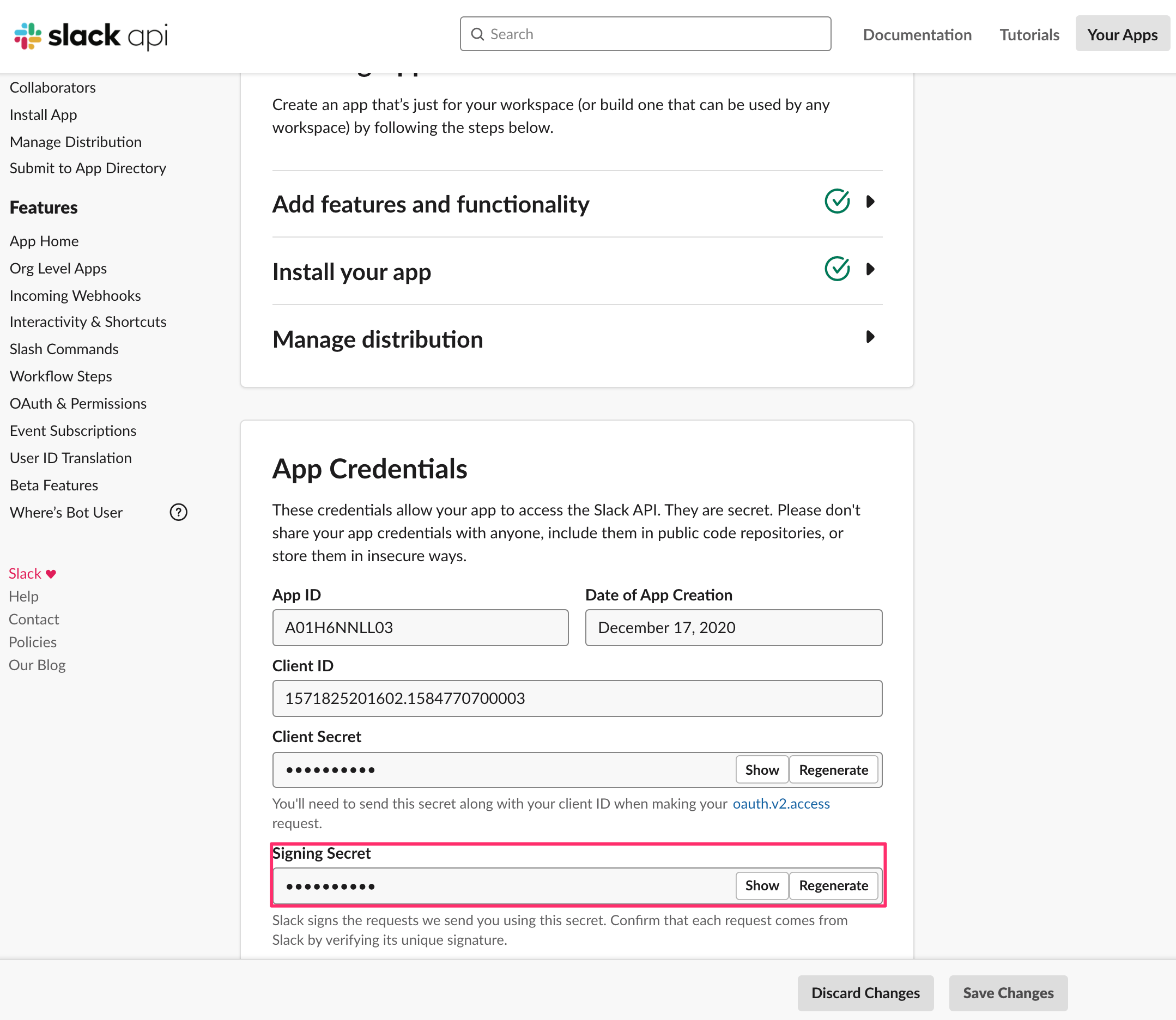Click the search magnifier icon
Viewport: 1176px width, 1020px height.
tap(477, 34)
